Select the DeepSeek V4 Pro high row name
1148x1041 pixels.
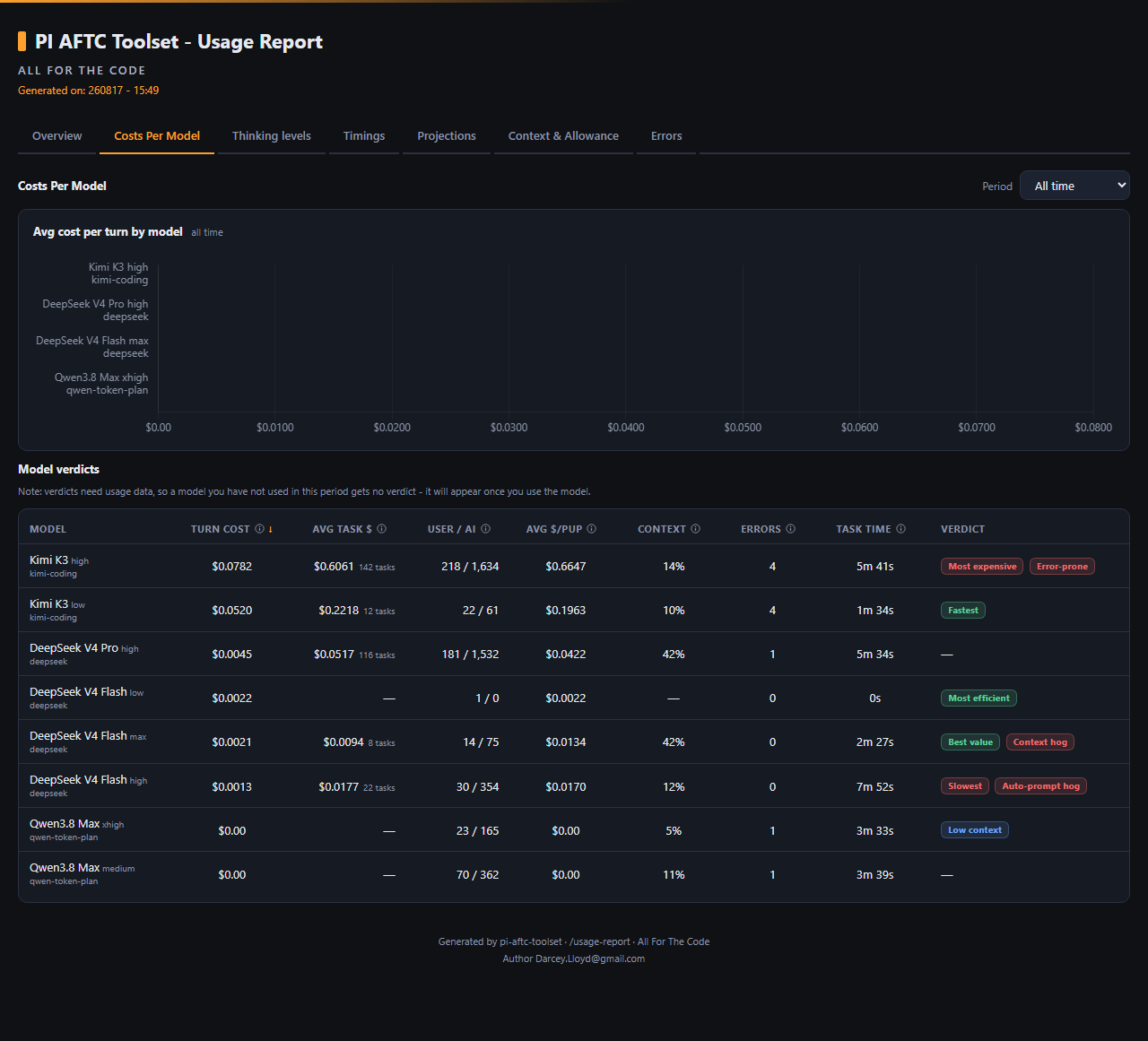tap(84, 648)
